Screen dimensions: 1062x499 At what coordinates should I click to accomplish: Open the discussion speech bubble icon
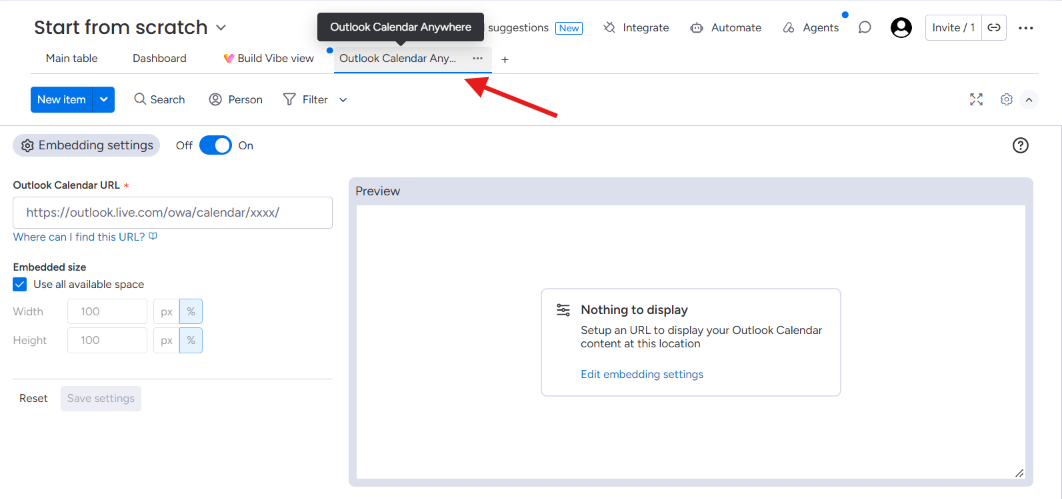(x=864, y=28)
